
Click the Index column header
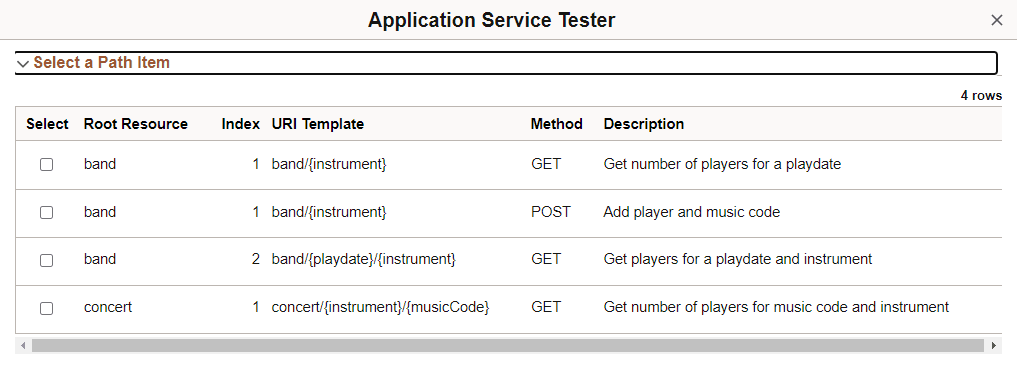pos(241,124)
